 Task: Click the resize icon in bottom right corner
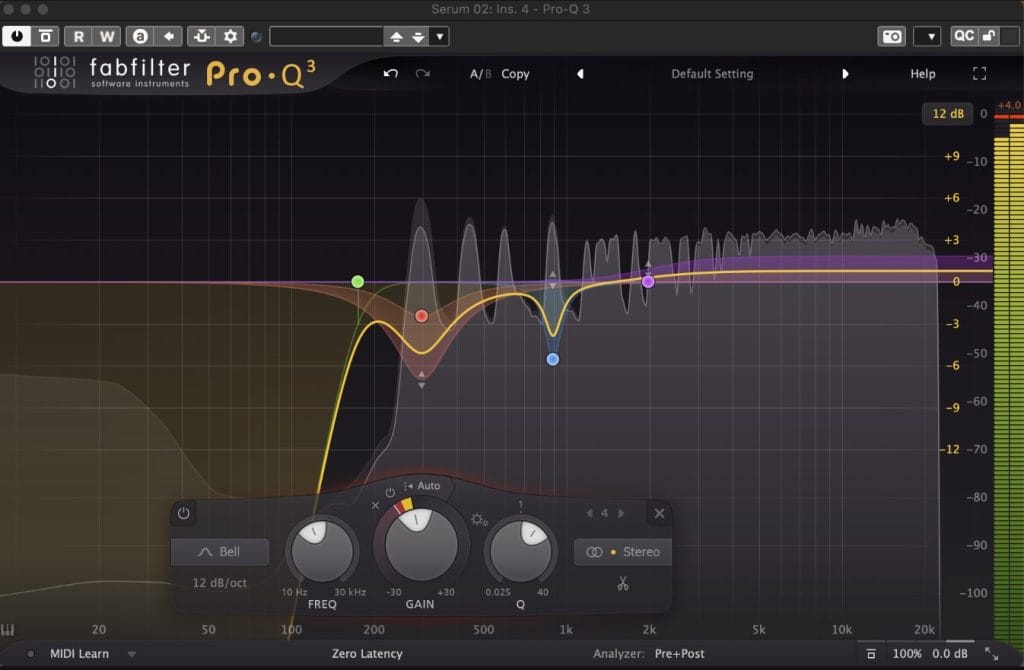991,653
